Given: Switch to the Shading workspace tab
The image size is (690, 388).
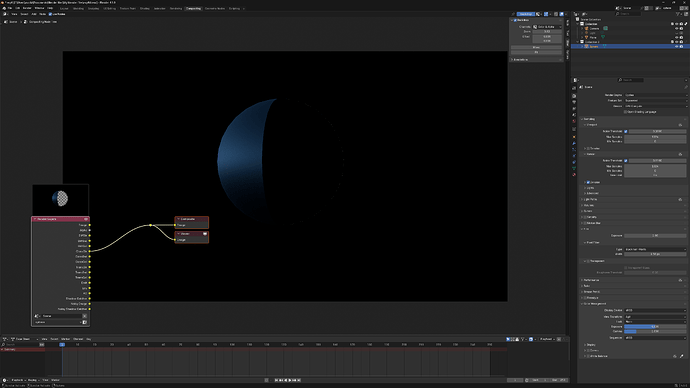Looking at the screenshot, I should point(144,8).
